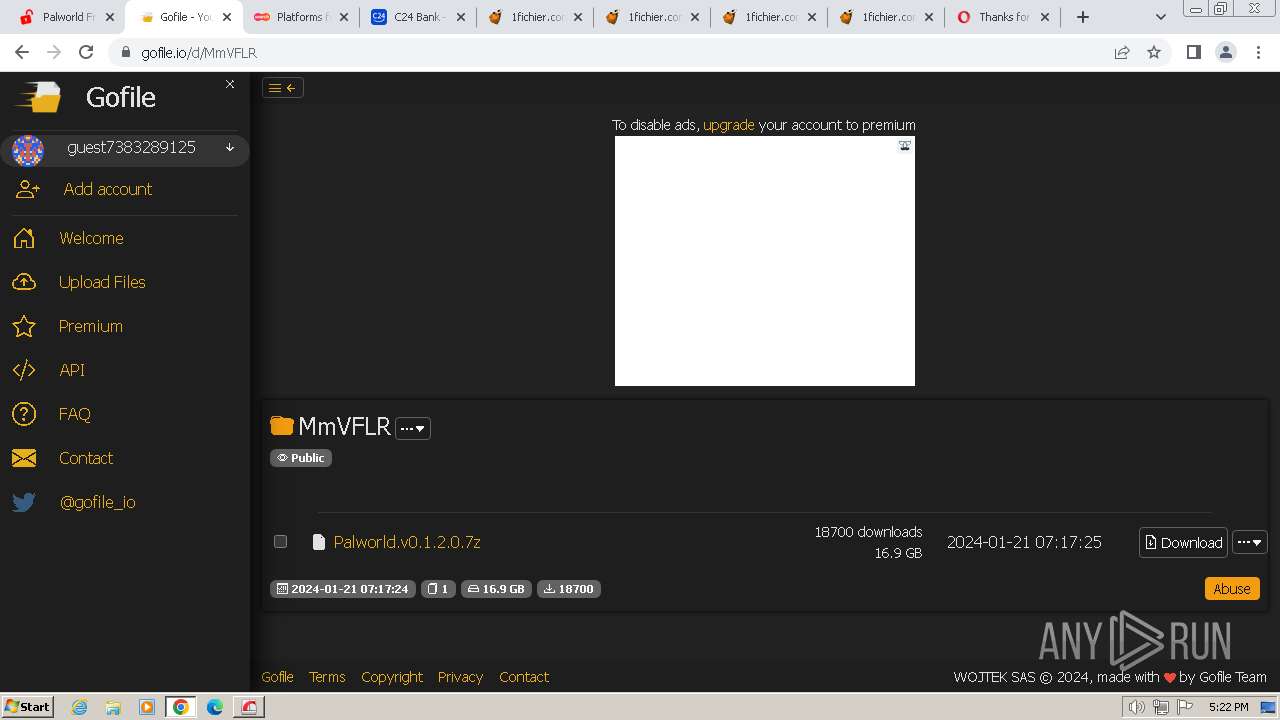This screenshot has height=720, width=1280.
Task: Click the file count badge showing 1
Action: click(438, 589)
